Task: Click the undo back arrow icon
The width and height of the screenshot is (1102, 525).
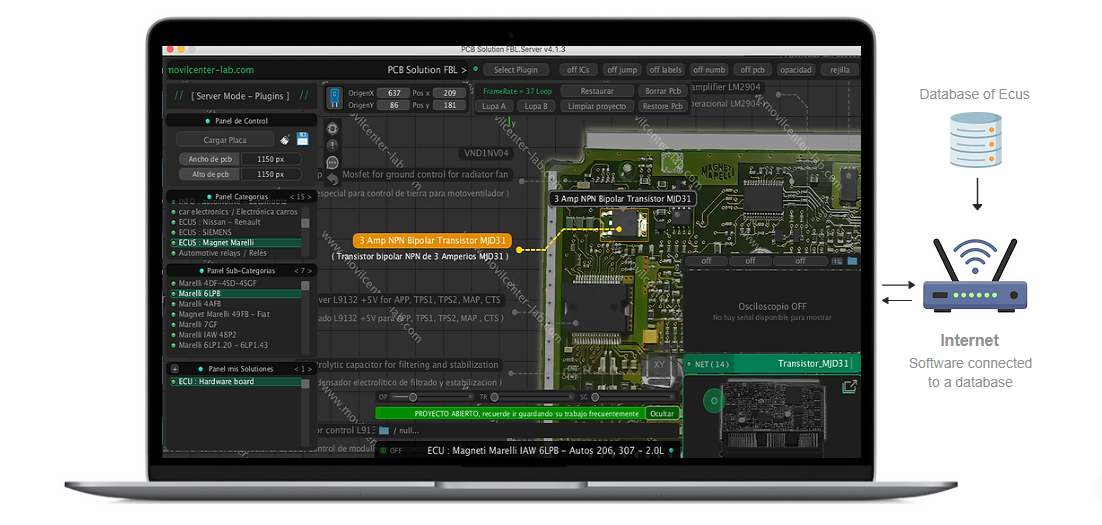Action: coord(332,179)
